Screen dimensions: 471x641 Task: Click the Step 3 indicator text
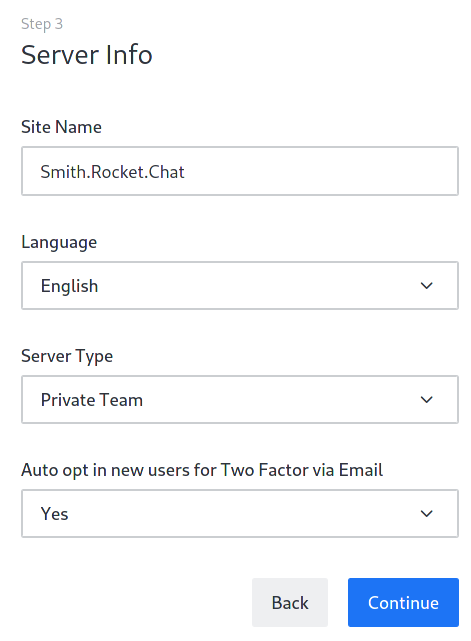[42, 24]
